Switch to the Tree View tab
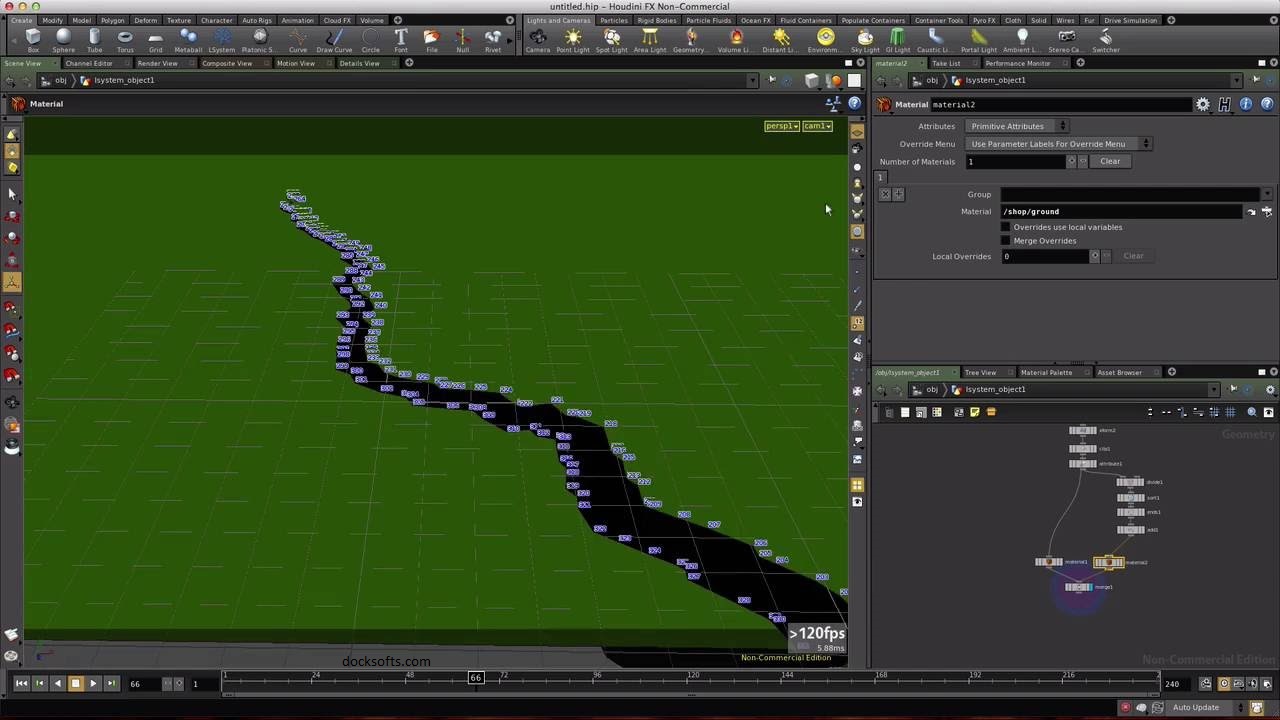Viewport: 1280px width, 720px height. [980, 372]
